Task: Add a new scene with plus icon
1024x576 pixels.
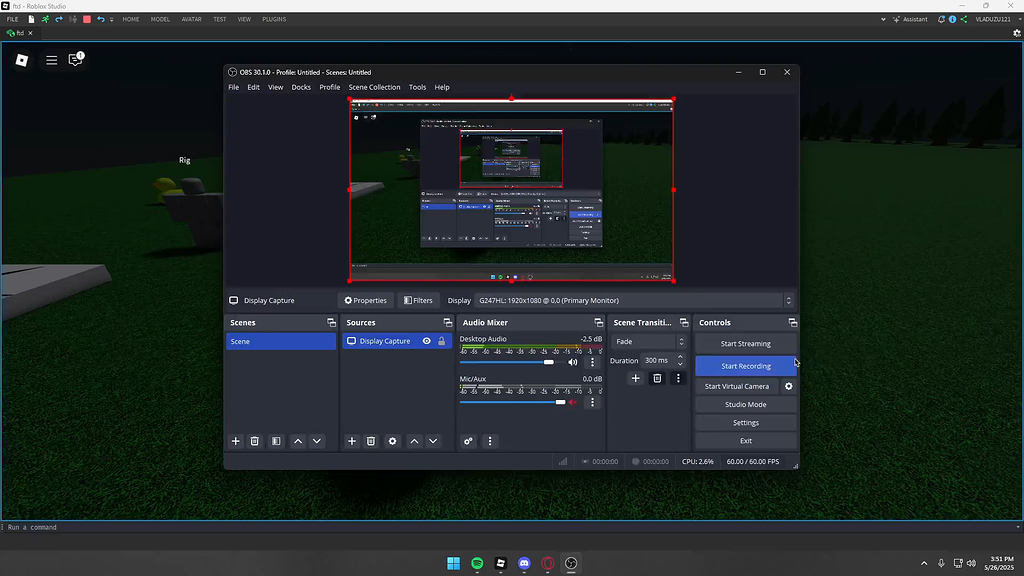Action: [236, 441]
